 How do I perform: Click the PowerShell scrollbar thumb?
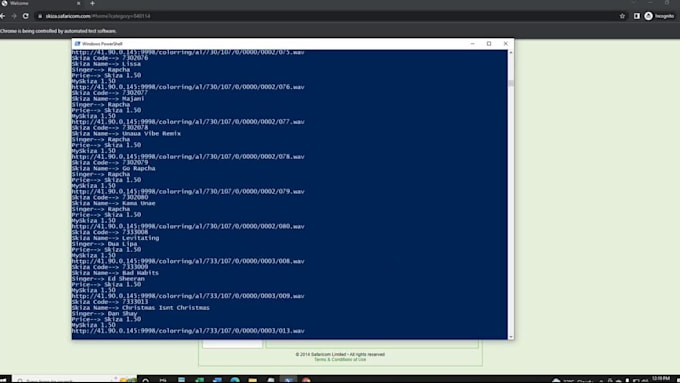tap(510, 83)
